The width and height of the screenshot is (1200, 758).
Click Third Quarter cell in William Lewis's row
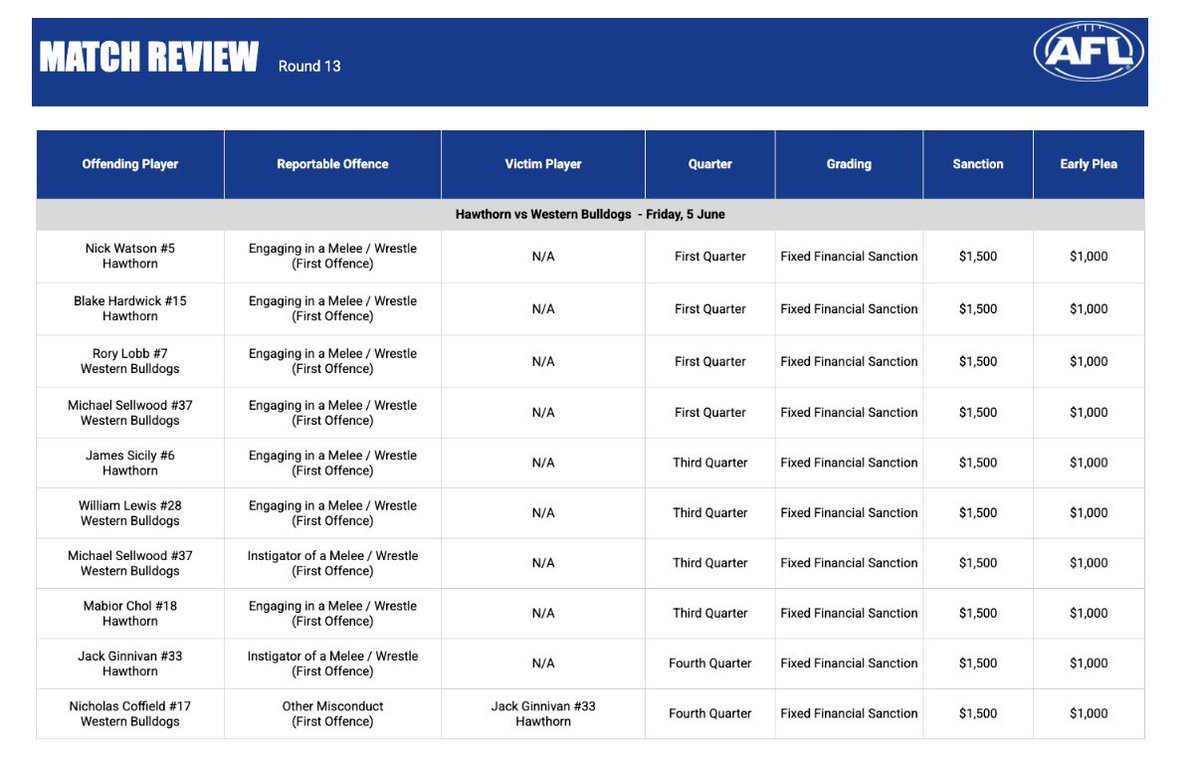tap(710, 513)
